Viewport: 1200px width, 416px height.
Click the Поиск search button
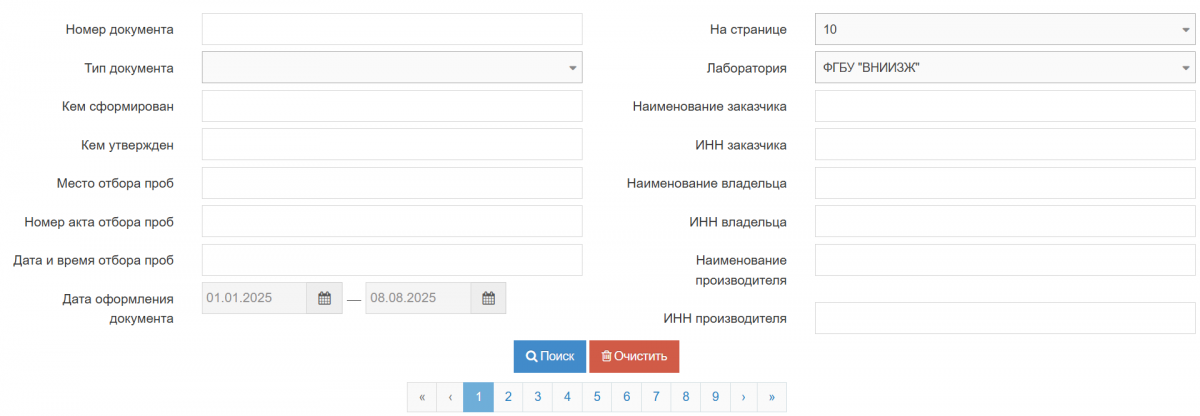tap(549, 356)
